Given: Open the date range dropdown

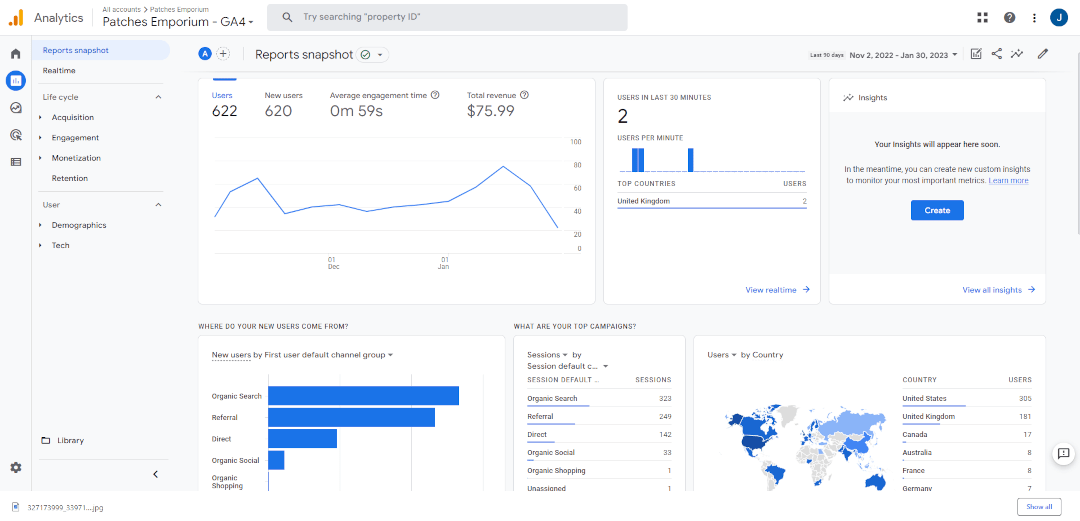Looking at the screenshot, I should tap(903, 54).
